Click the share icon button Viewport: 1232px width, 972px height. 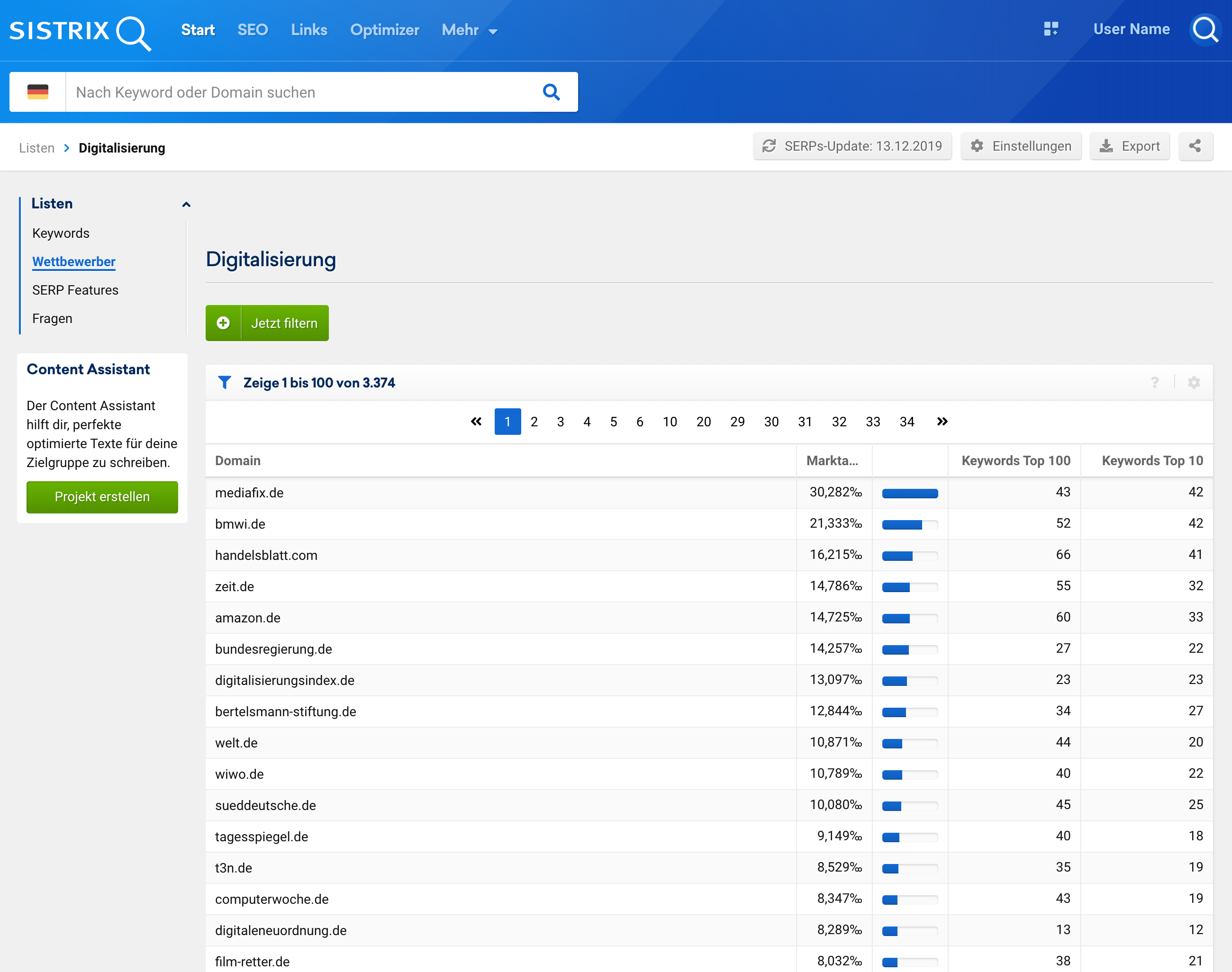1195,146
